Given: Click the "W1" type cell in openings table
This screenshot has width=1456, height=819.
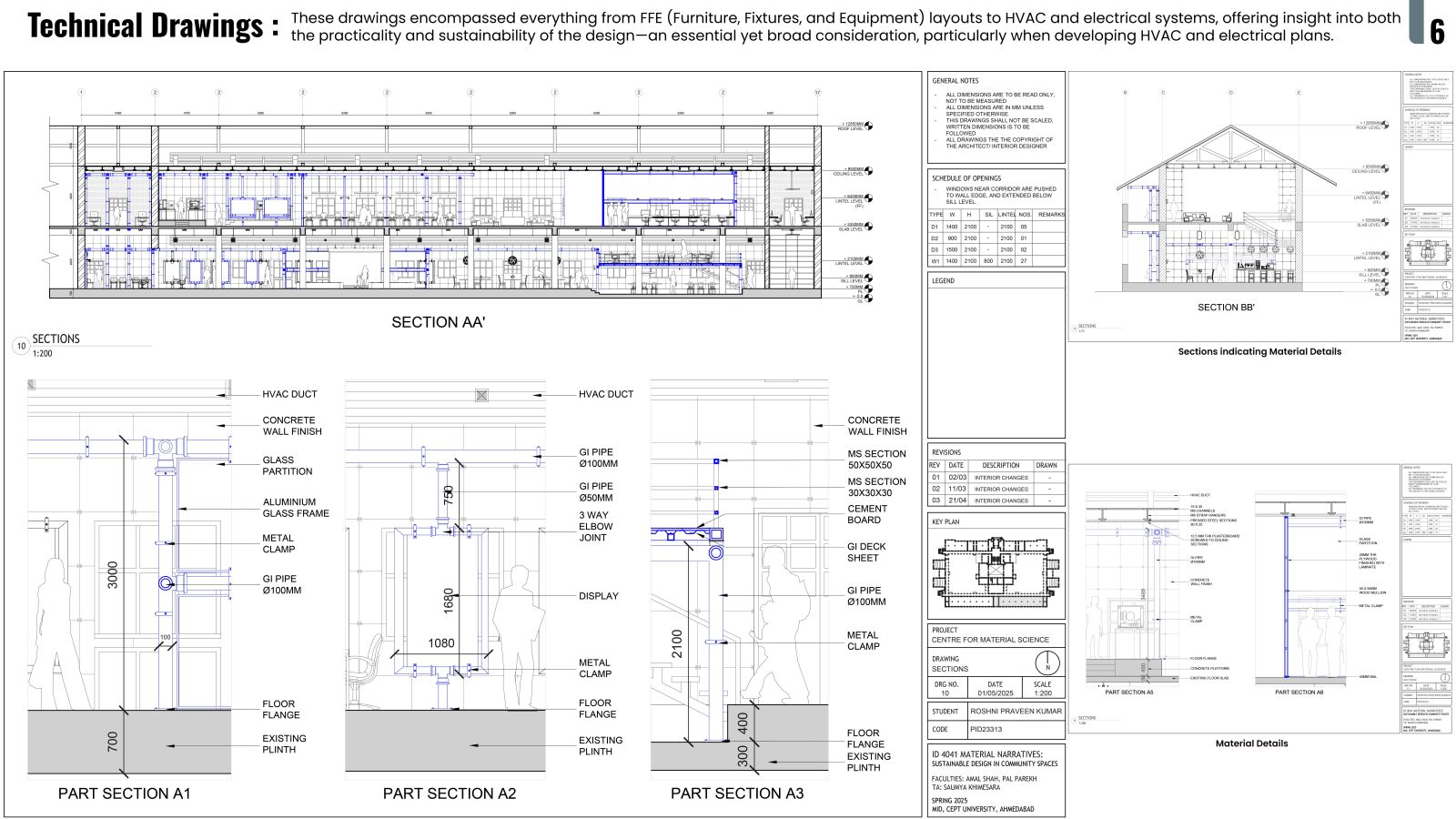Looking at the screenshot, I should tap(935, 261).
